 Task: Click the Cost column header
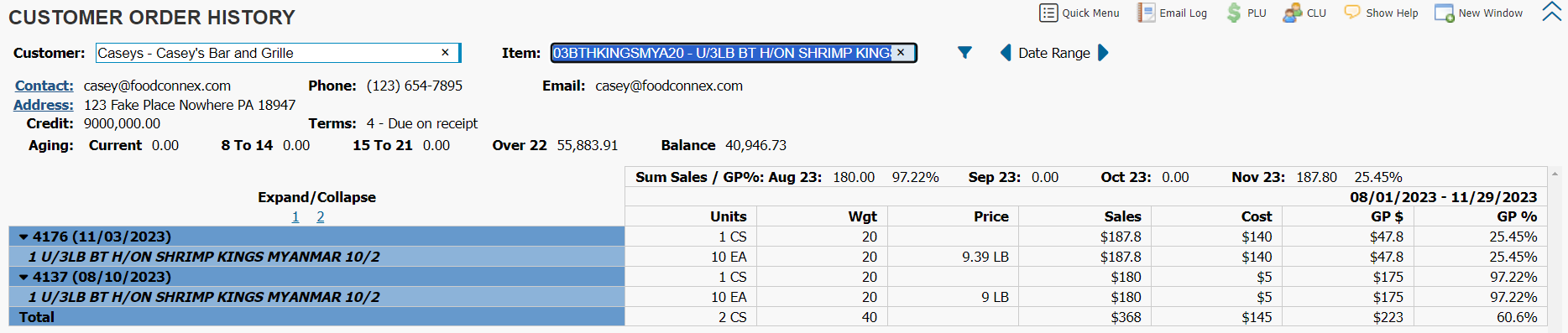coord(1257,216)
